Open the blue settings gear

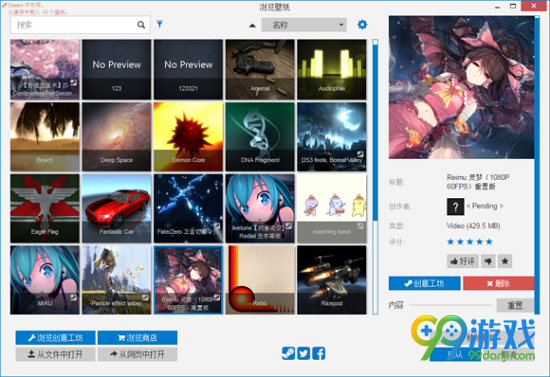point(362,25)
